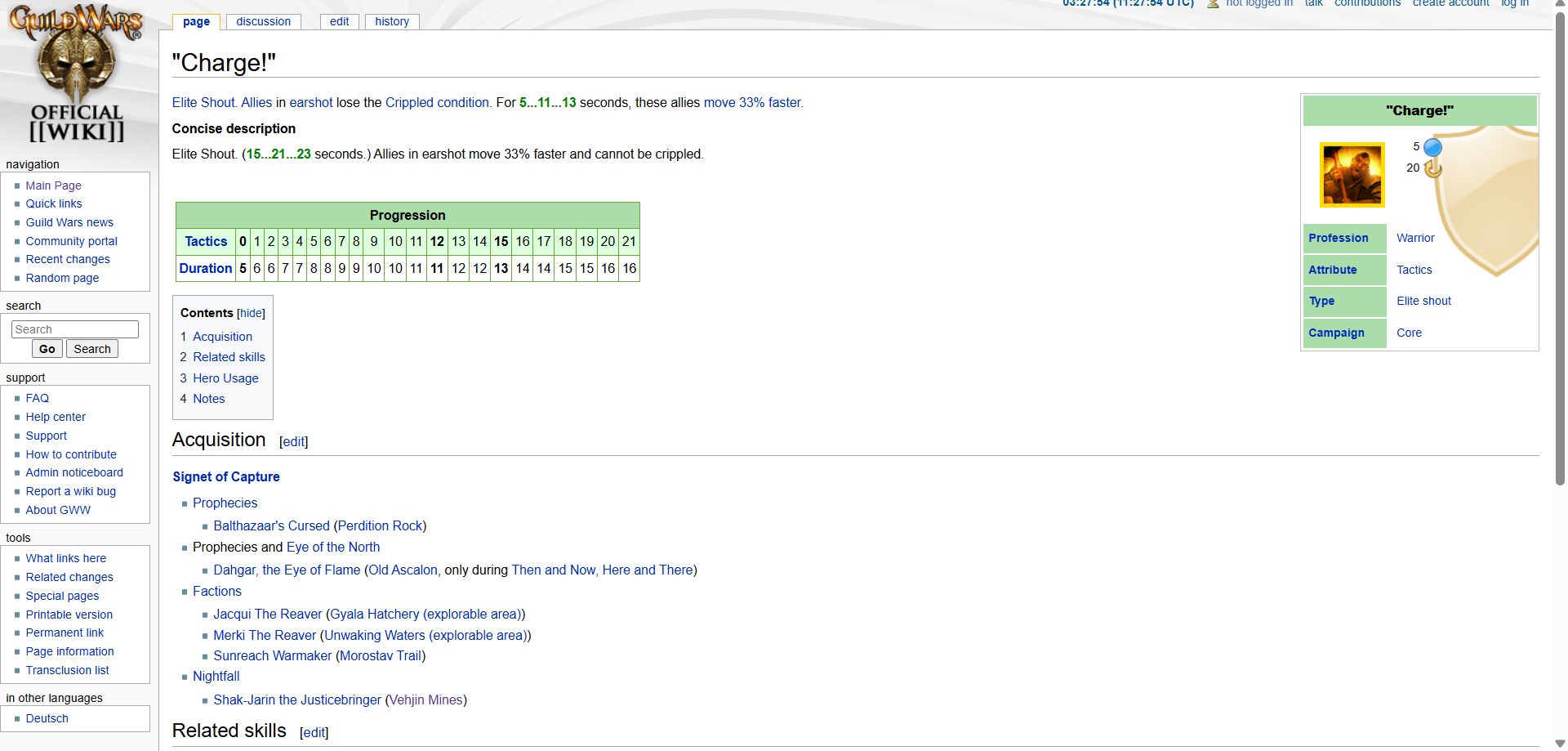Open Dahgar, the Eye of Flame
This screenshot has height=751, width=1568.
(x=287, y=570)
